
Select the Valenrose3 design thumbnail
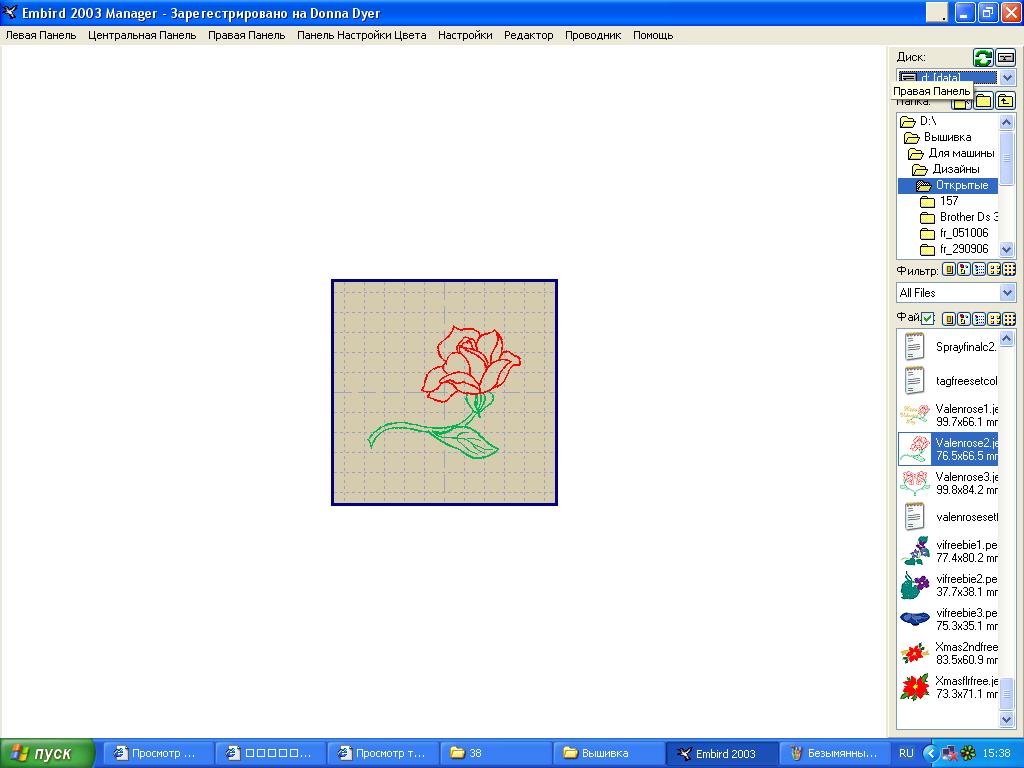(914, 483)
